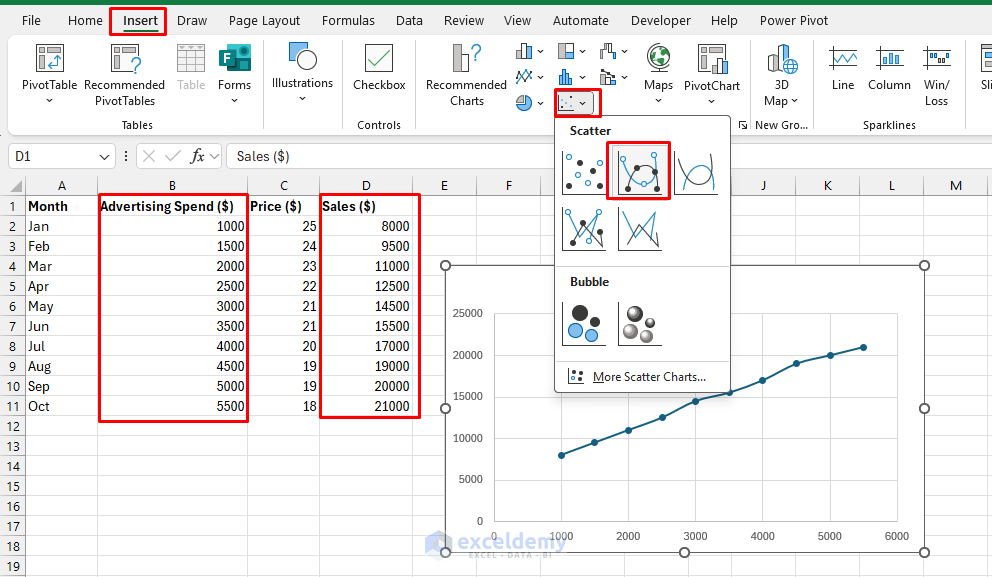Viewport: 992px width, 577px height.
Task: Select Scatter with Smooth Lines and Markers
Action: pos(638,170)
